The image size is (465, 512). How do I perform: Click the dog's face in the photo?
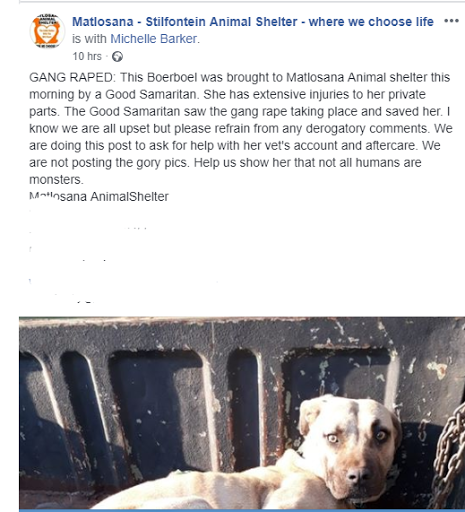pyautogui.click(x=350, y=443)
